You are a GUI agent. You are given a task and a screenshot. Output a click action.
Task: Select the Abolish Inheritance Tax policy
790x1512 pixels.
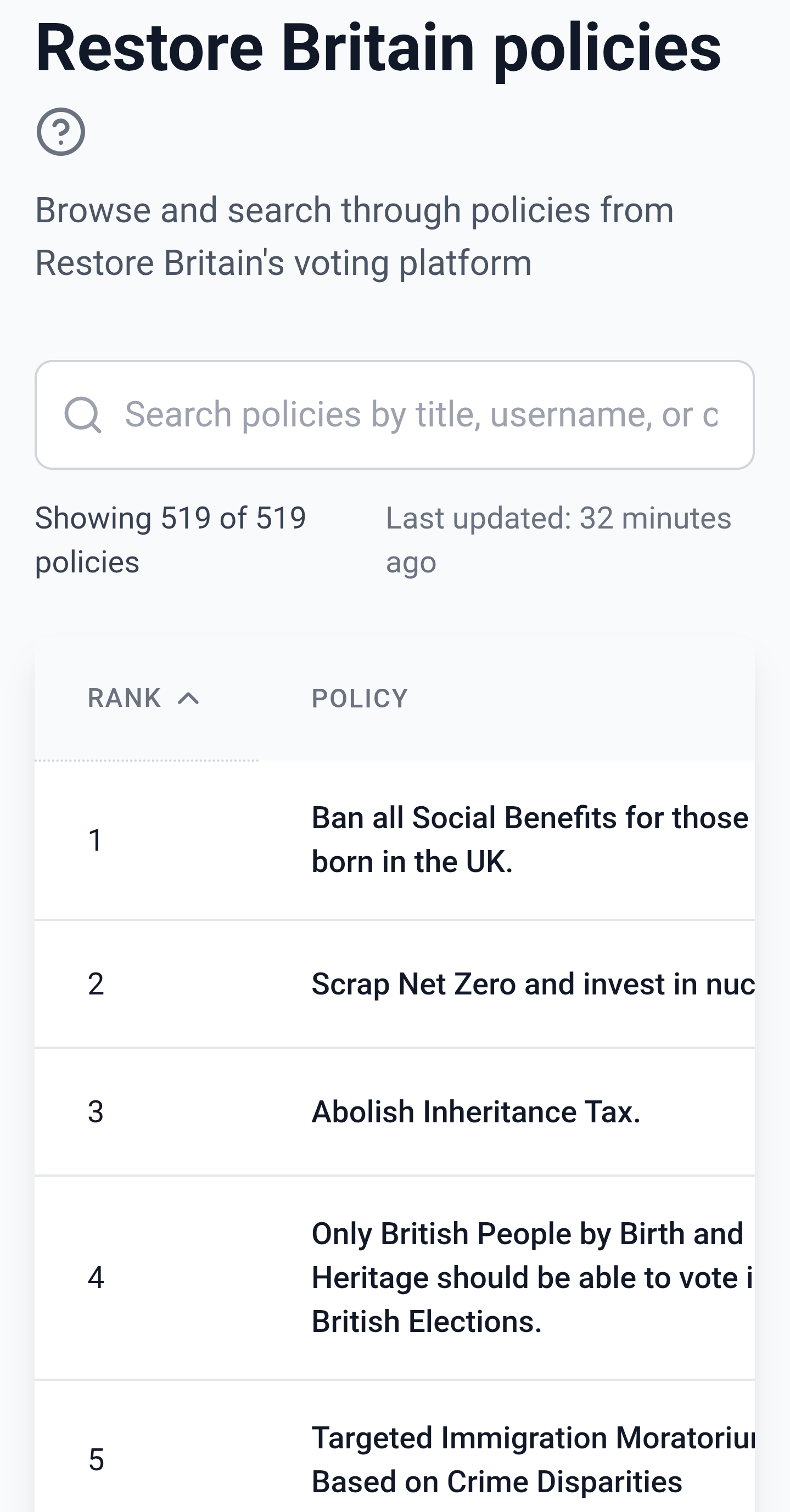click(x=475, y=1112)
